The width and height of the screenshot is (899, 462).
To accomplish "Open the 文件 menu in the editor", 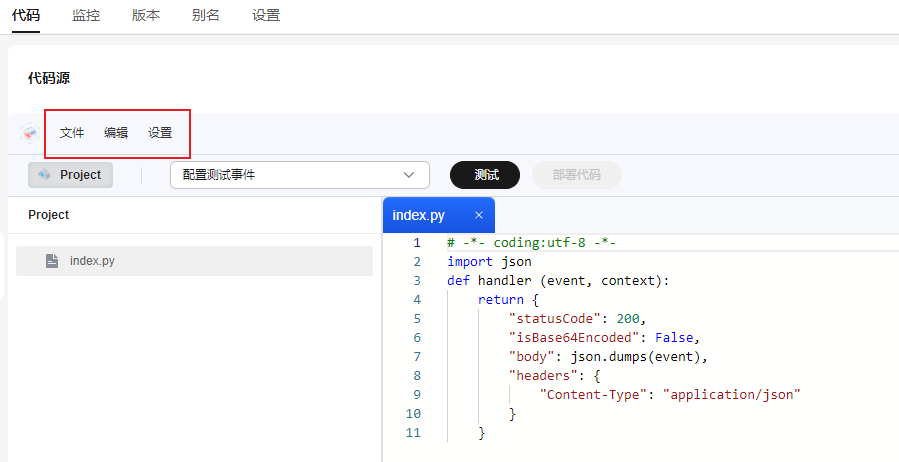I will (72, 133).
